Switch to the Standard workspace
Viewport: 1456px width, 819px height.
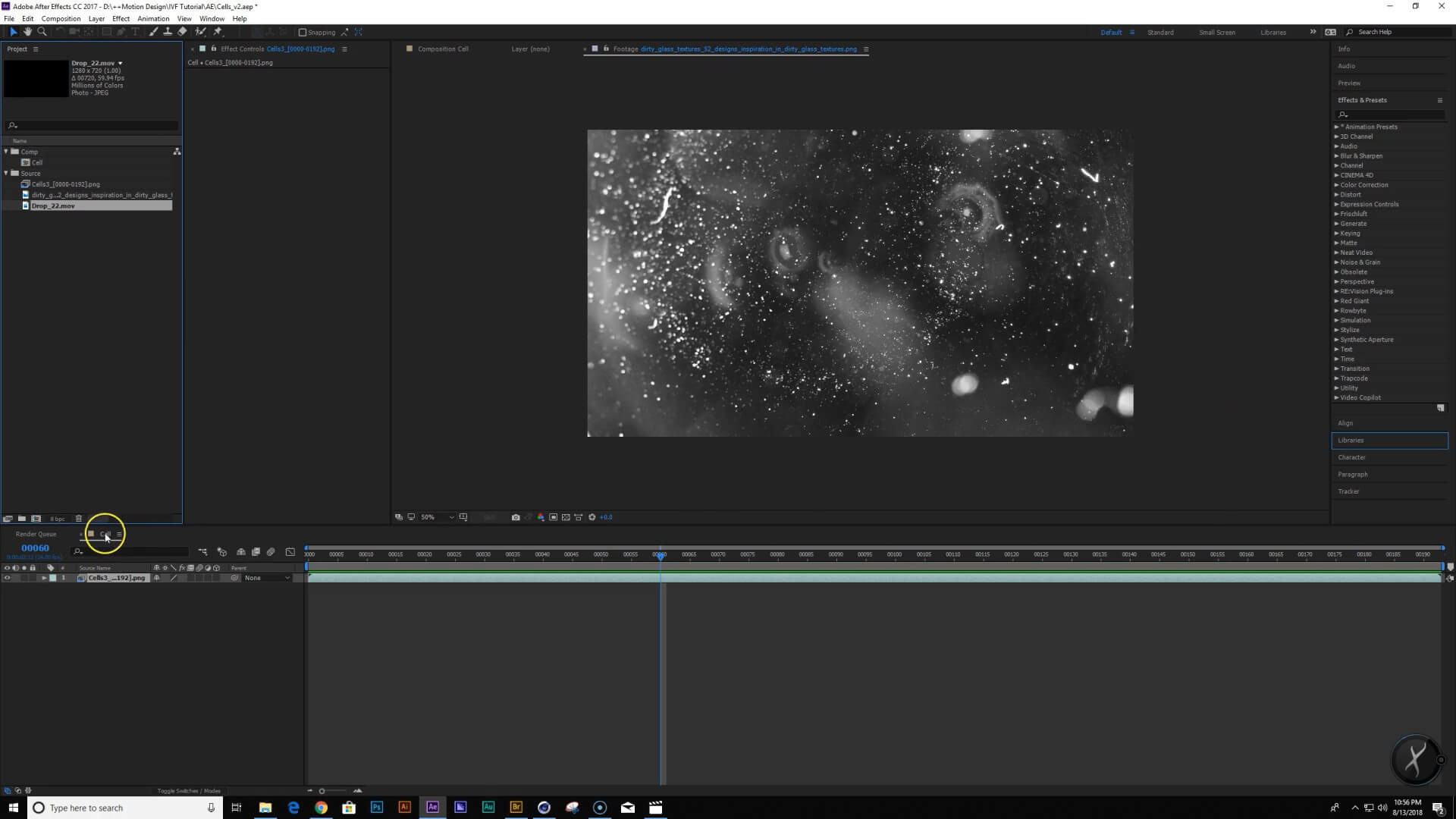click(x=1160, y=33)
